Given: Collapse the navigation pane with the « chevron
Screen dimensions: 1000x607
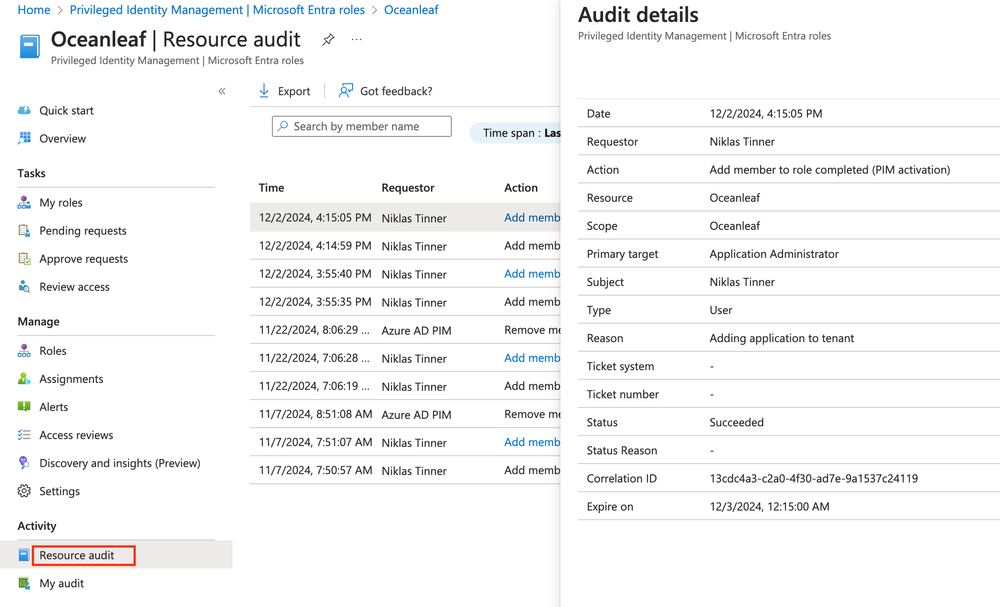Looking at the screenshot, I should pyautogui.click(x=222, y=90).
